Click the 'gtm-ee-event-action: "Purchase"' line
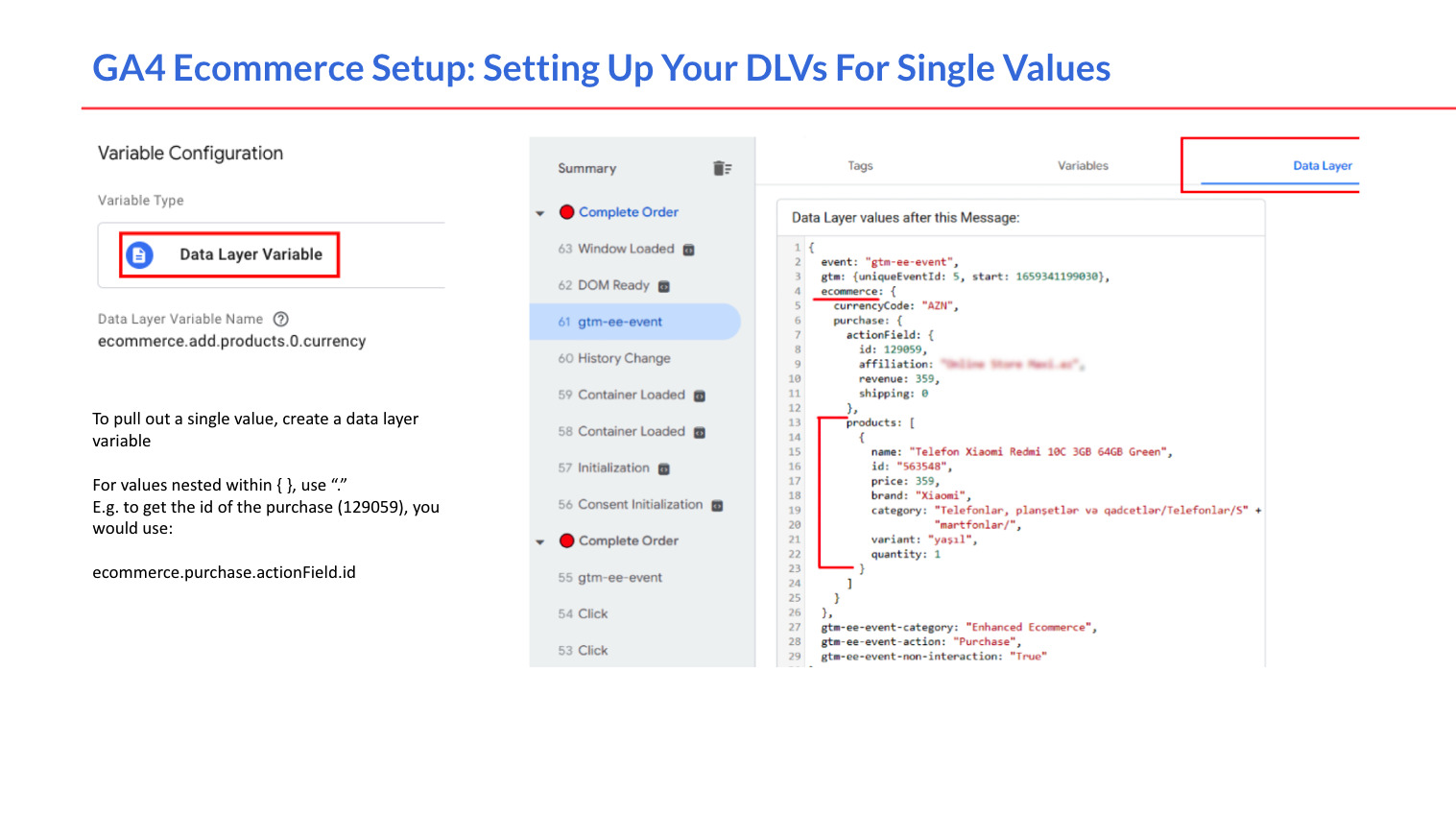Image resolution: width=1456 pixels, height=816 pixels. [x=920, y=641]
